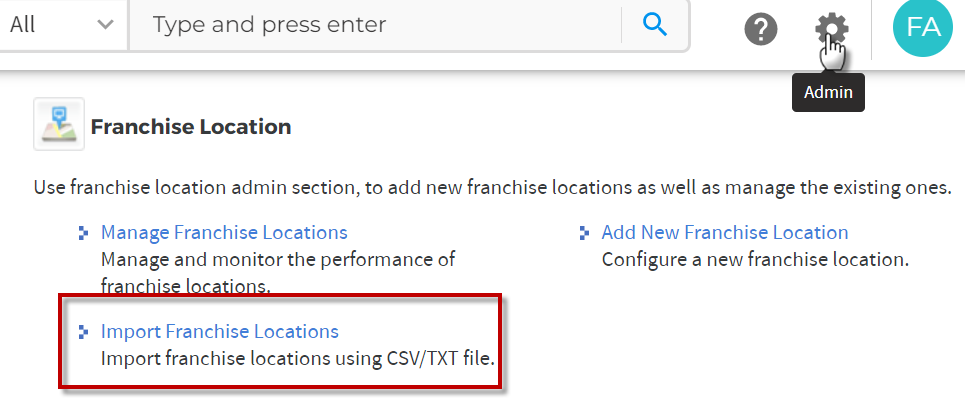
Task: Click the Manage and monitor performance description
Action: click(278, 272)
